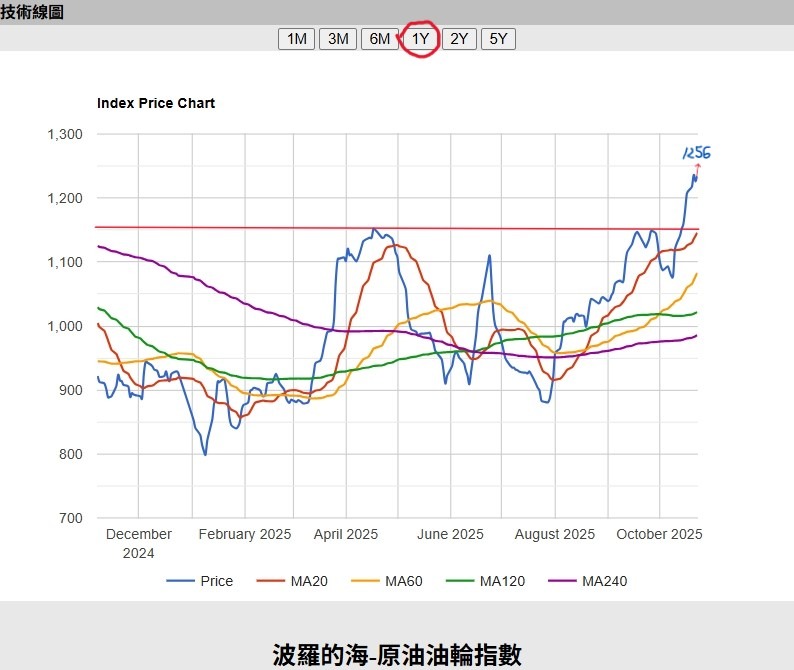Click the blue Price legend line swatch
Viewport: 794px width, 670px height.
pos(180,581)
